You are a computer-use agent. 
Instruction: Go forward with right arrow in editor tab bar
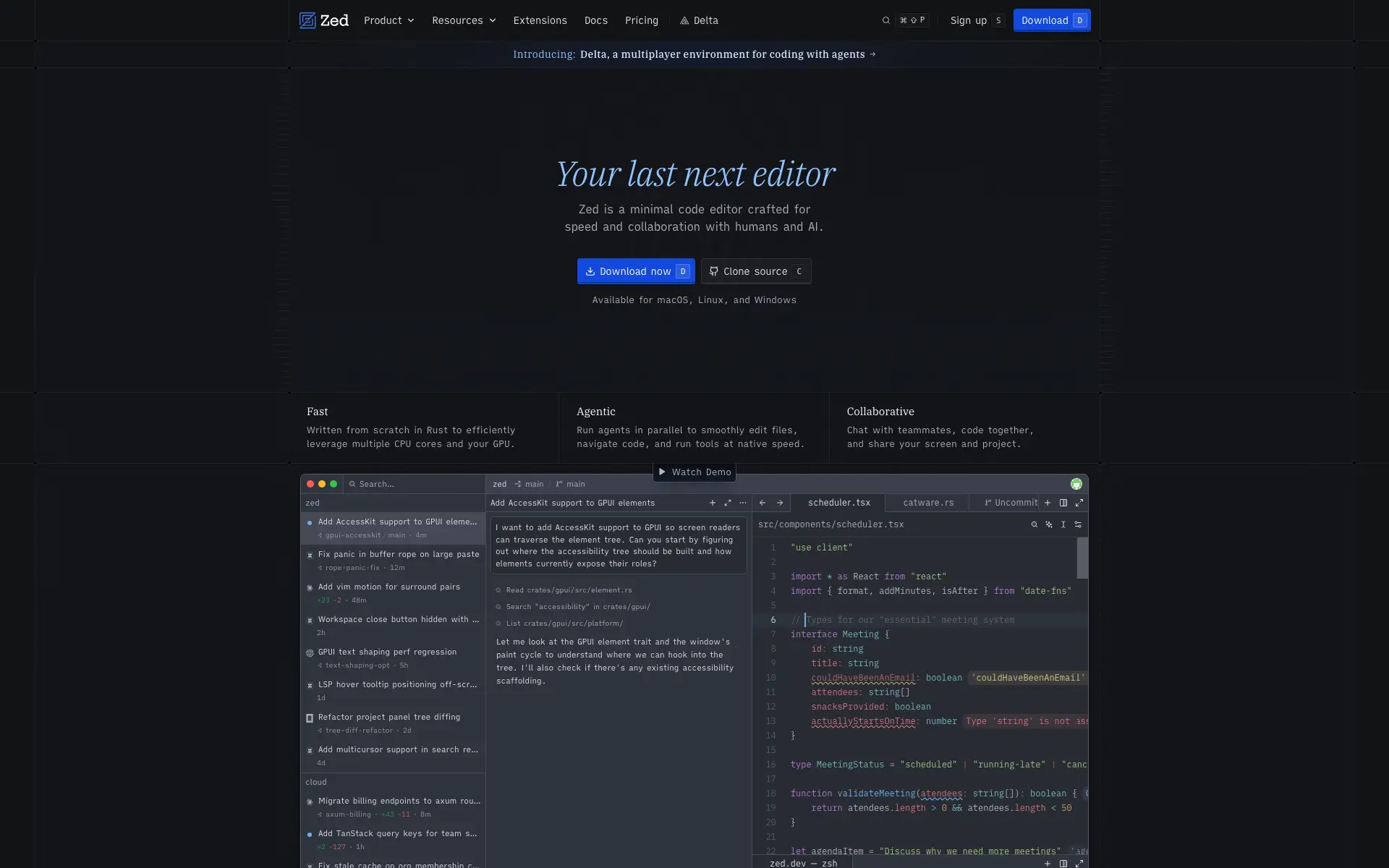coord(779,503)
